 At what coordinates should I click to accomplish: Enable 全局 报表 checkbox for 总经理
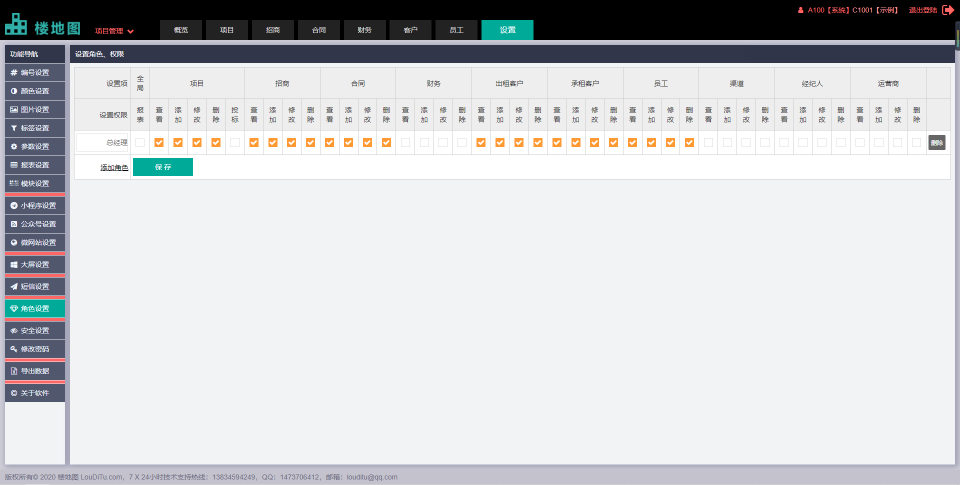coord(140,142)
